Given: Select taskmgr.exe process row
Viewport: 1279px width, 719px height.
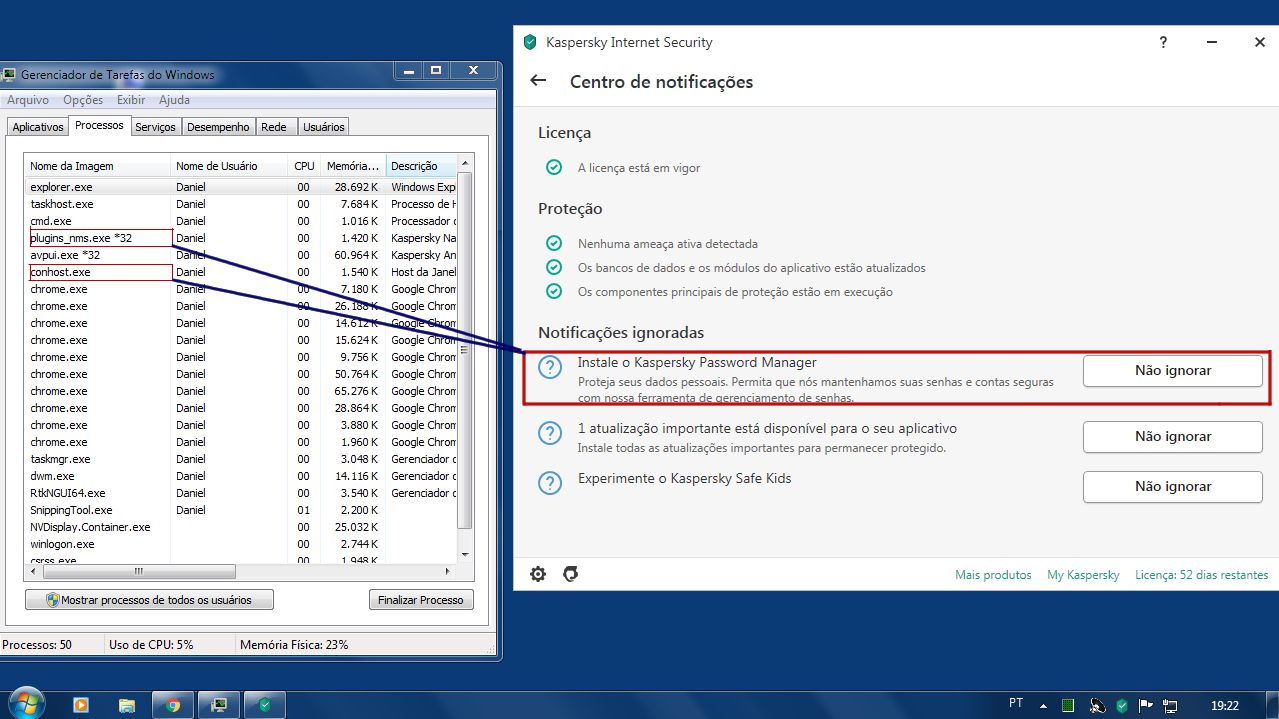Looking at the screenshot, I should (241, 459).
